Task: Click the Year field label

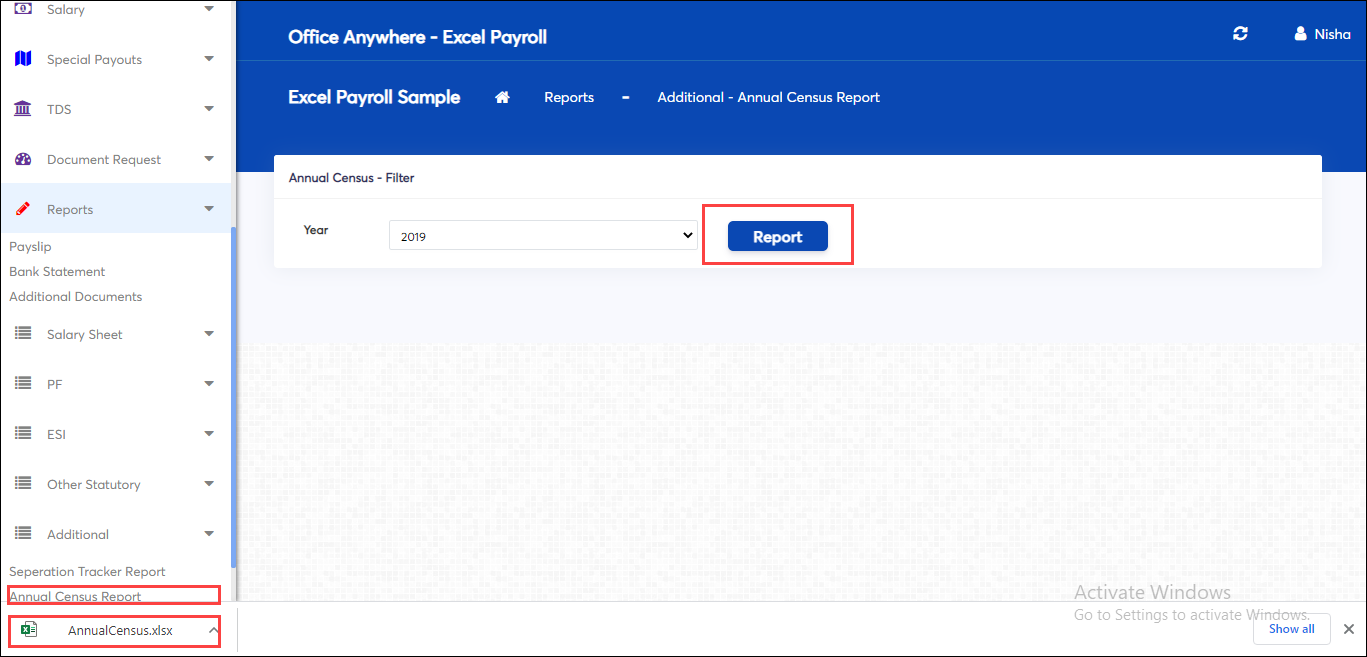Action: [x=316, y=229]
